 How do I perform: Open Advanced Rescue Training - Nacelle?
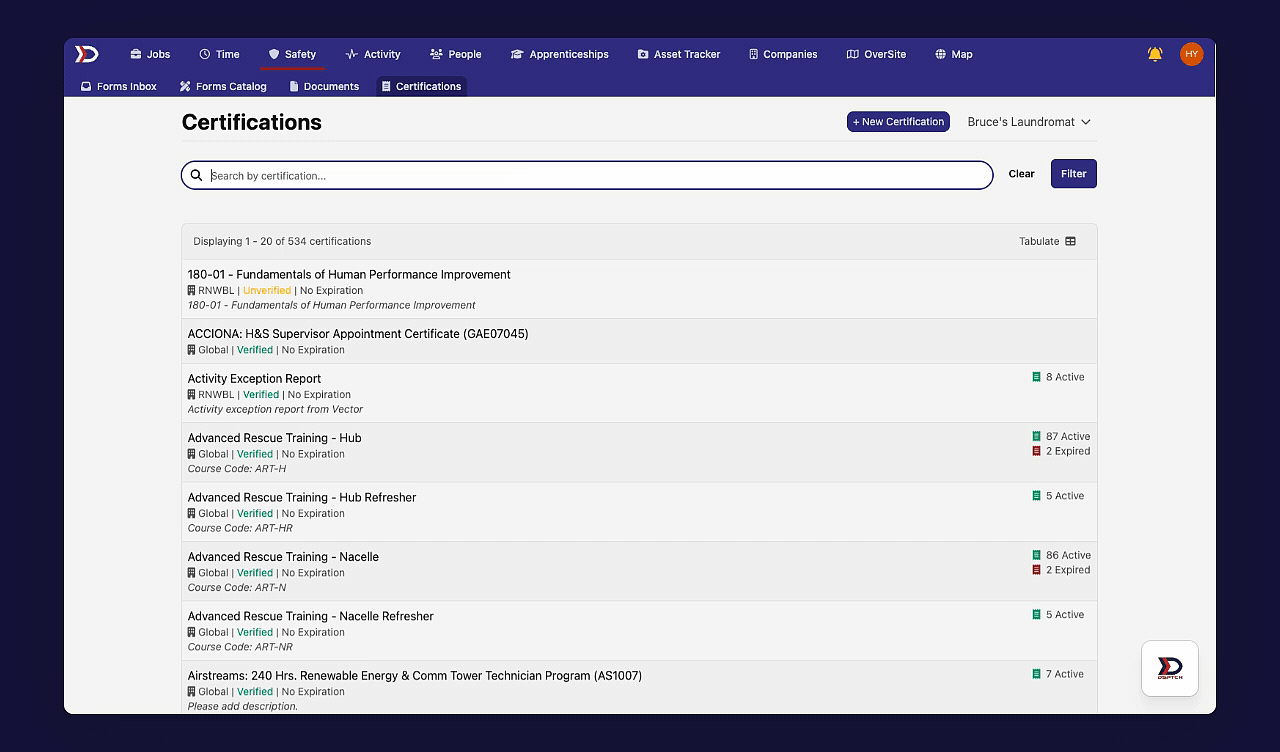point(283,557)
